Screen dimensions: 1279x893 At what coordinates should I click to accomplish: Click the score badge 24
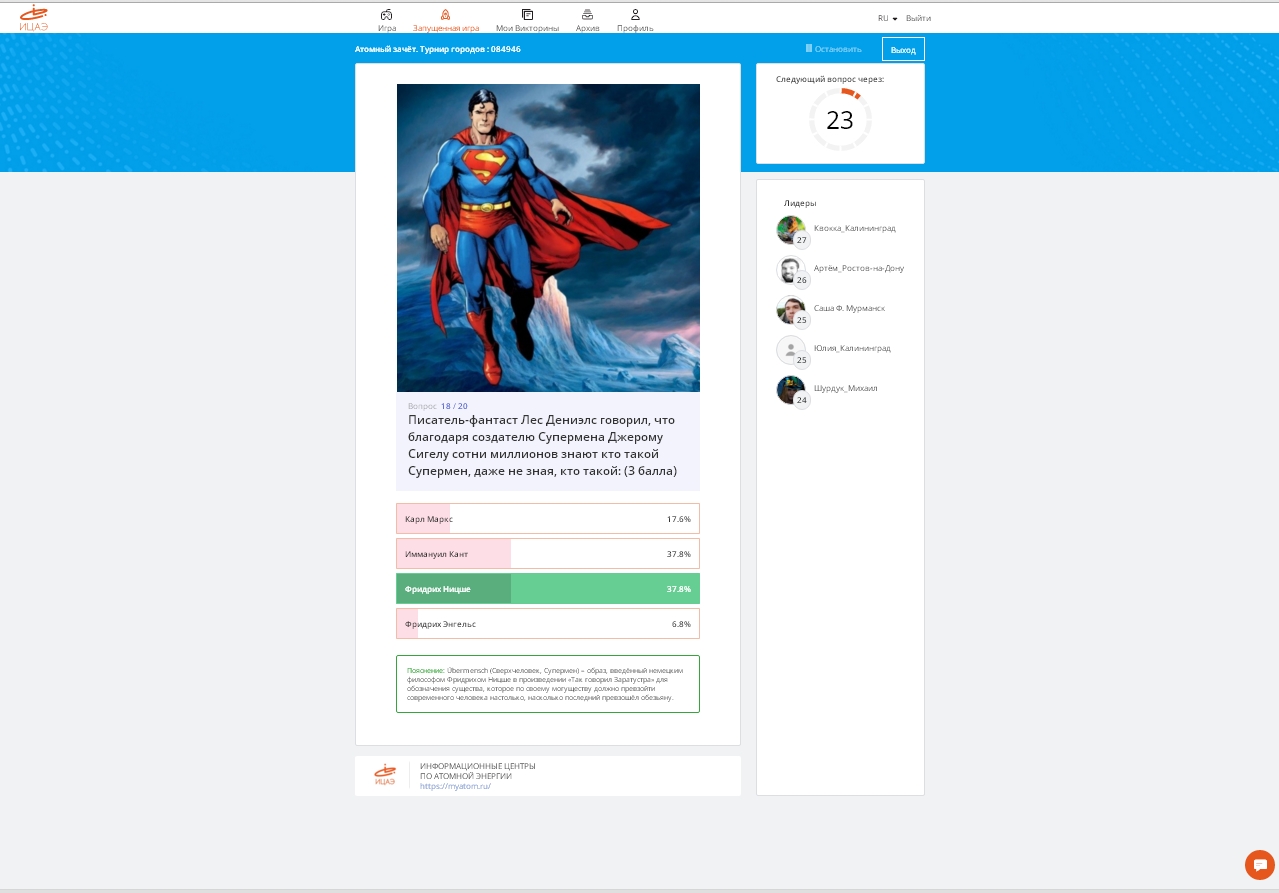tap(801, 400)
